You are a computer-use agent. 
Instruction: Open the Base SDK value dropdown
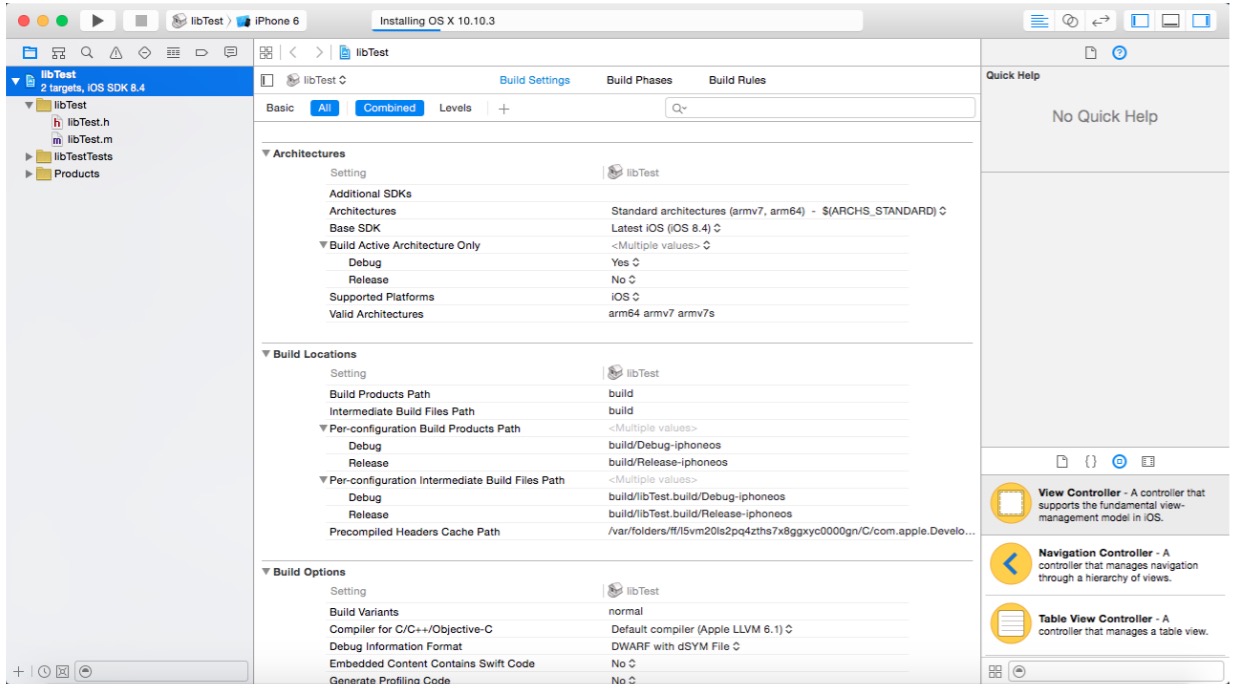666,228
